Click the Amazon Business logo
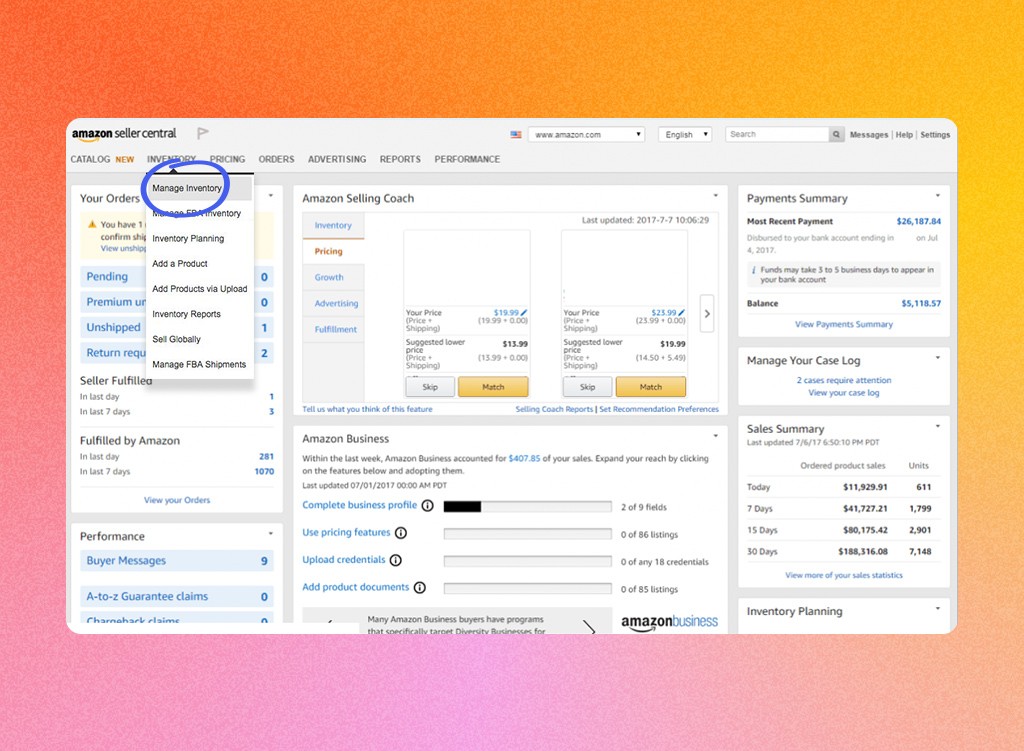1024x751 pixels. [x=669, y=622]
